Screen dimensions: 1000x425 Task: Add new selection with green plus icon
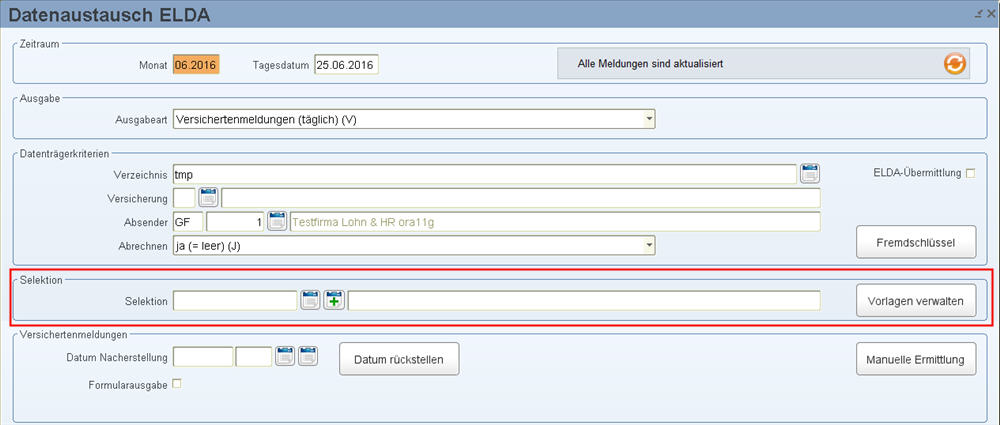click(x=334, y=300)
